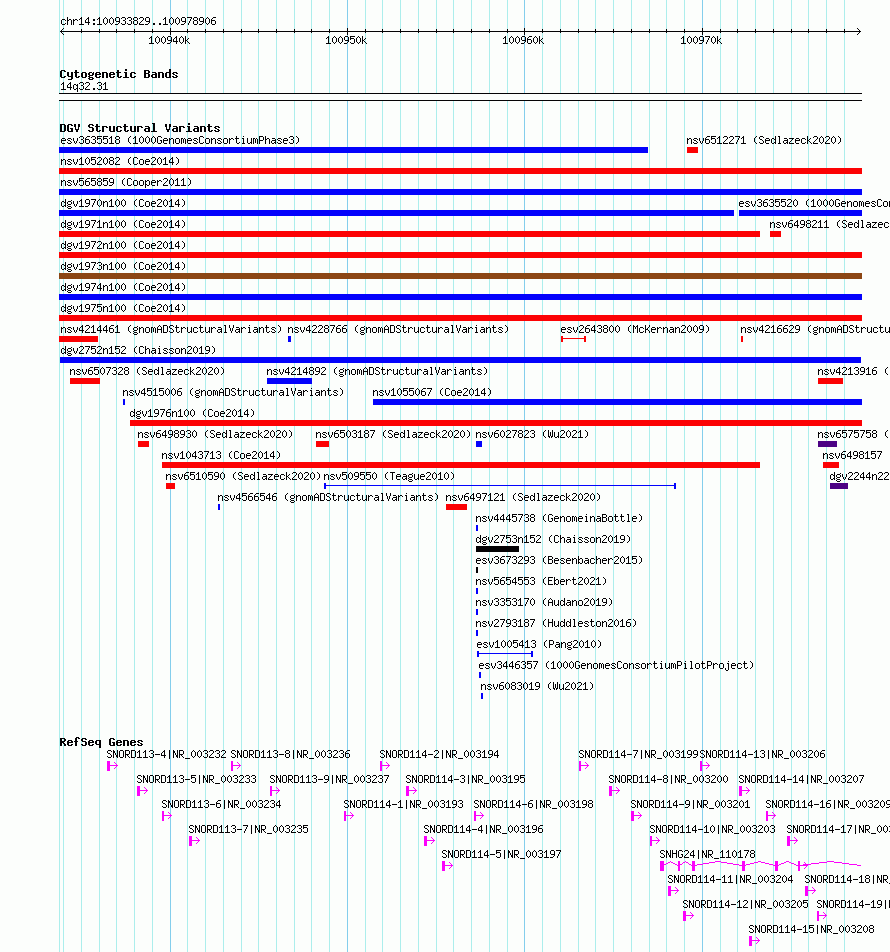Open the nsv1052082 (Coe2014) variant label
The width and height of the screenshot is (890, 952).
click(x=120, y=161)
